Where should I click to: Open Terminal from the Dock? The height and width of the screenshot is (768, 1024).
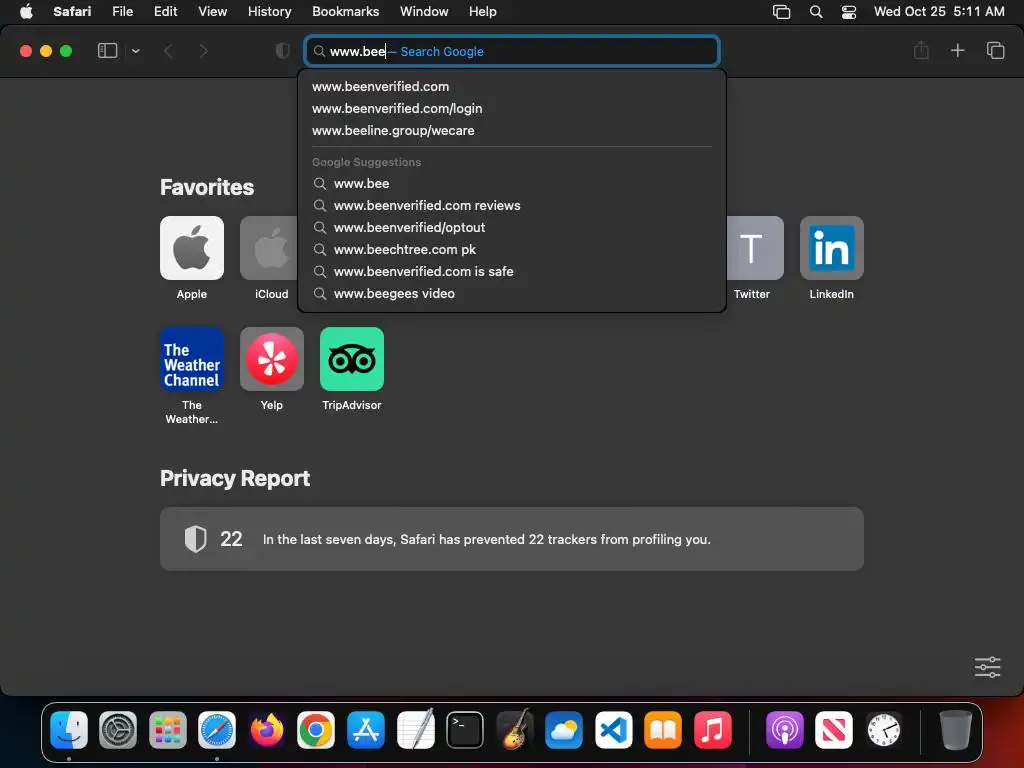click(465, 729)
